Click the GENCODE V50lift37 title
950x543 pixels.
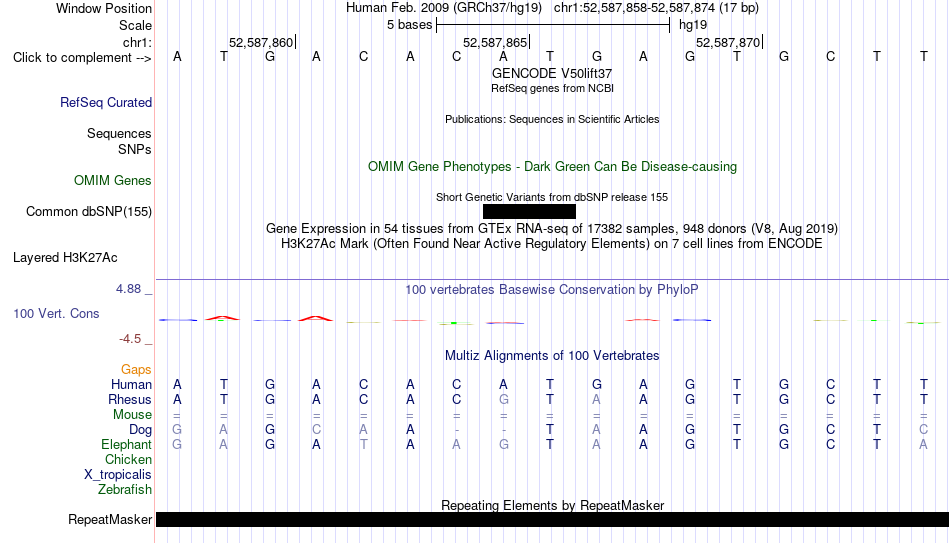pyautogui.click(x=552, y=73)
